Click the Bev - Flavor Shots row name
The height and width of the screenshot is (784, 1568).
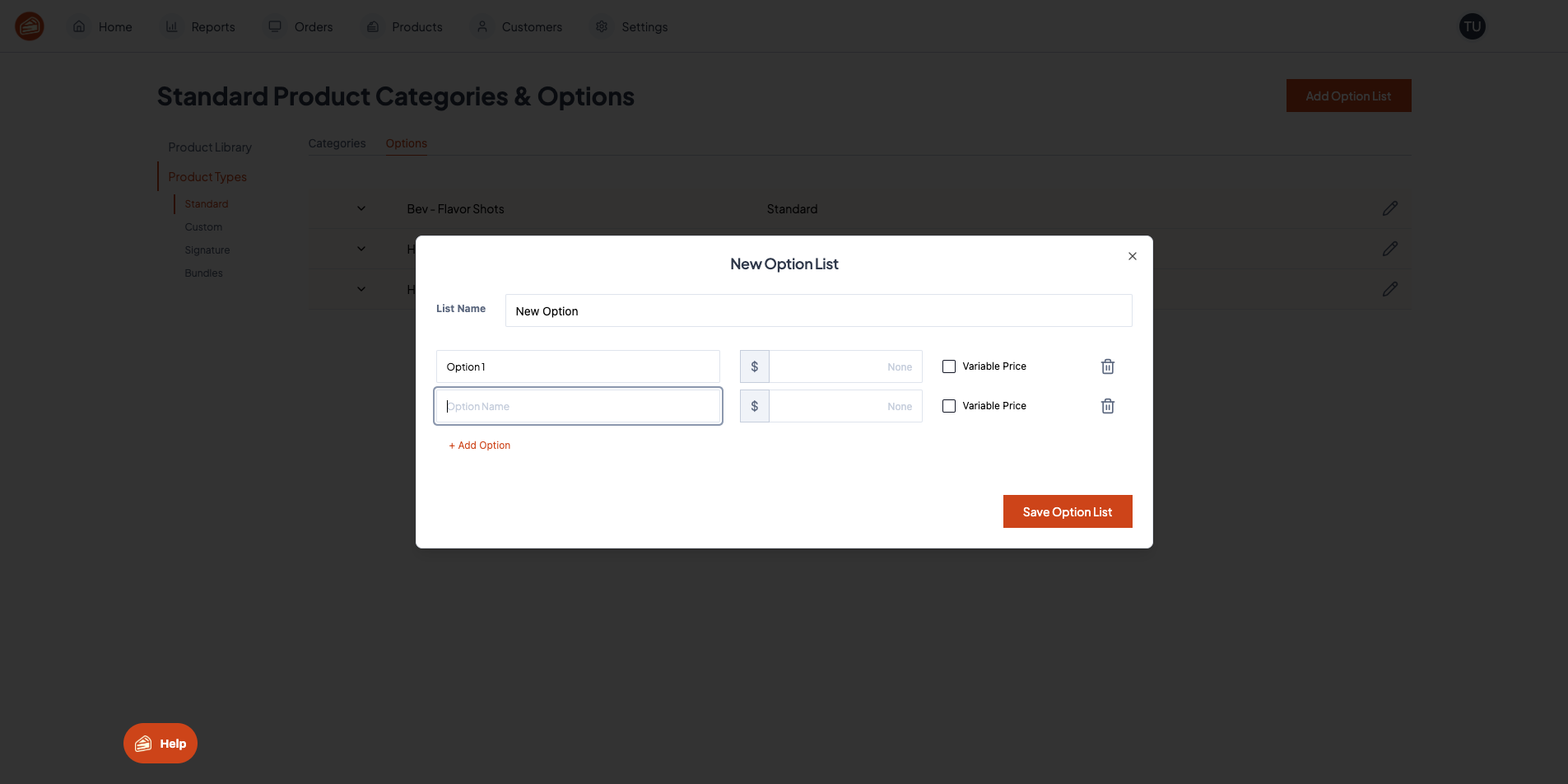point(455,209)
